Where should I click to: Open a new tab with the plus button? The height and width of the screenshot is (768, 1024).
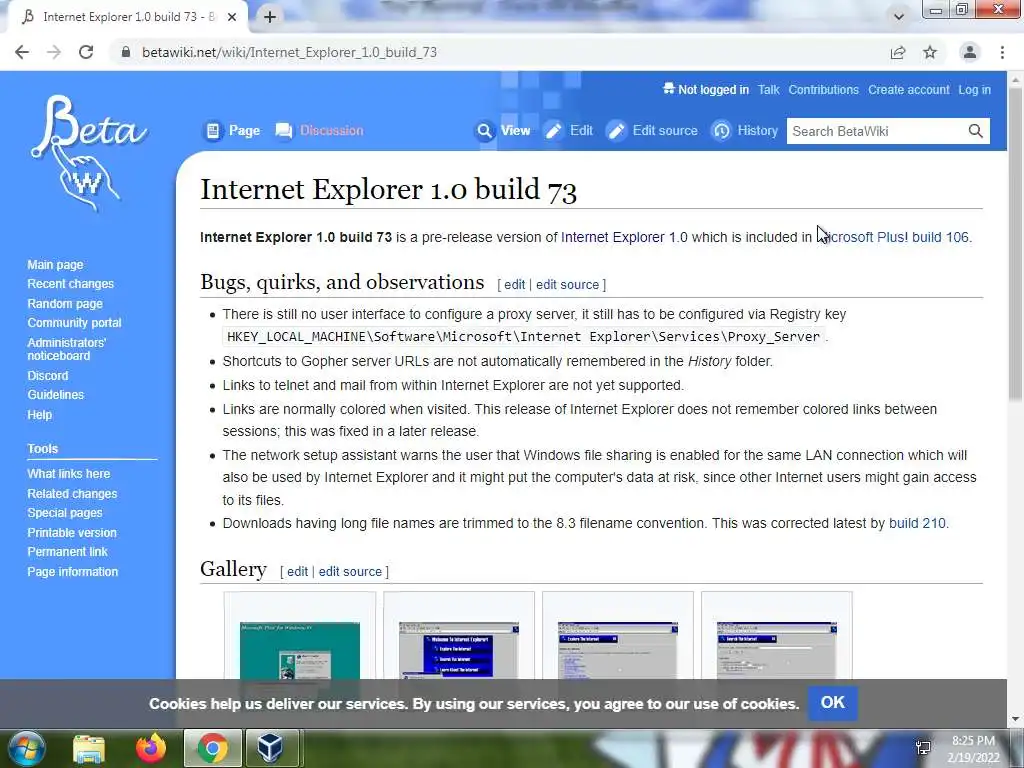(270, 17)
